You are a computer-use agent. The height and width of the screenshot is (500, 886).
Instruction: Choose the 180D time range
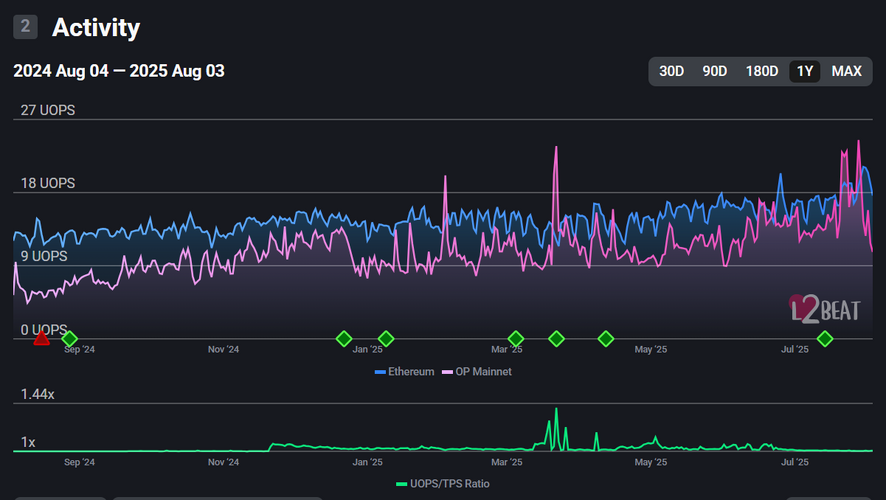[x=762, y=71]
